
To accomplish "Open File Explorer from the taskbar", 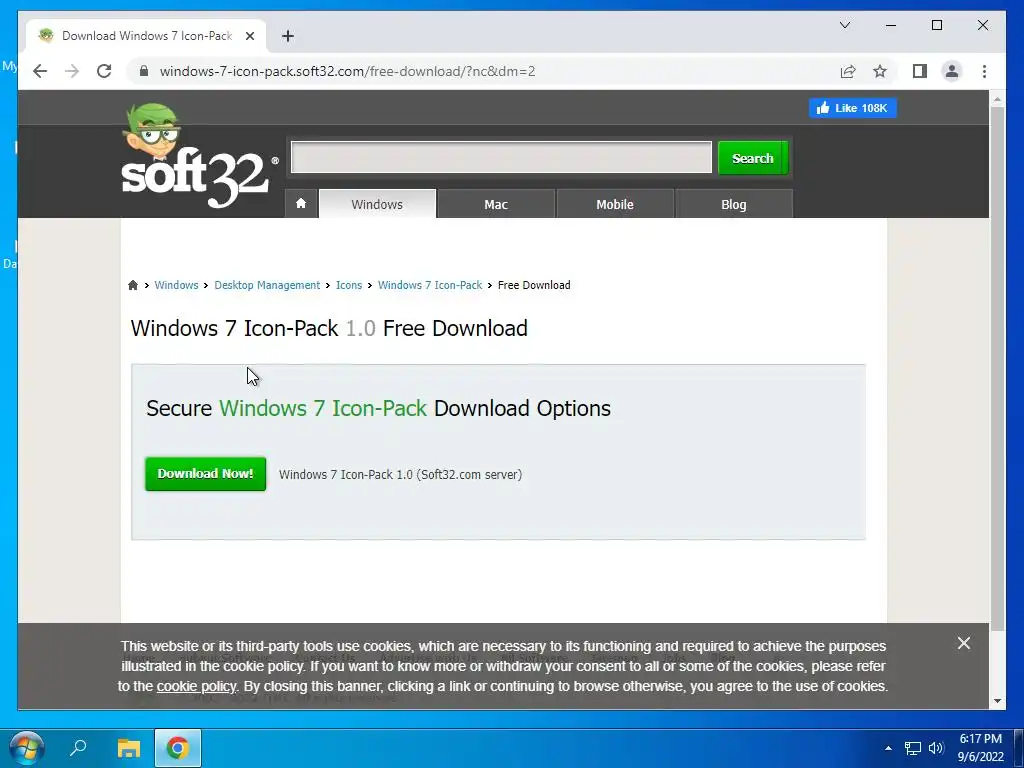I will point(129,748).
